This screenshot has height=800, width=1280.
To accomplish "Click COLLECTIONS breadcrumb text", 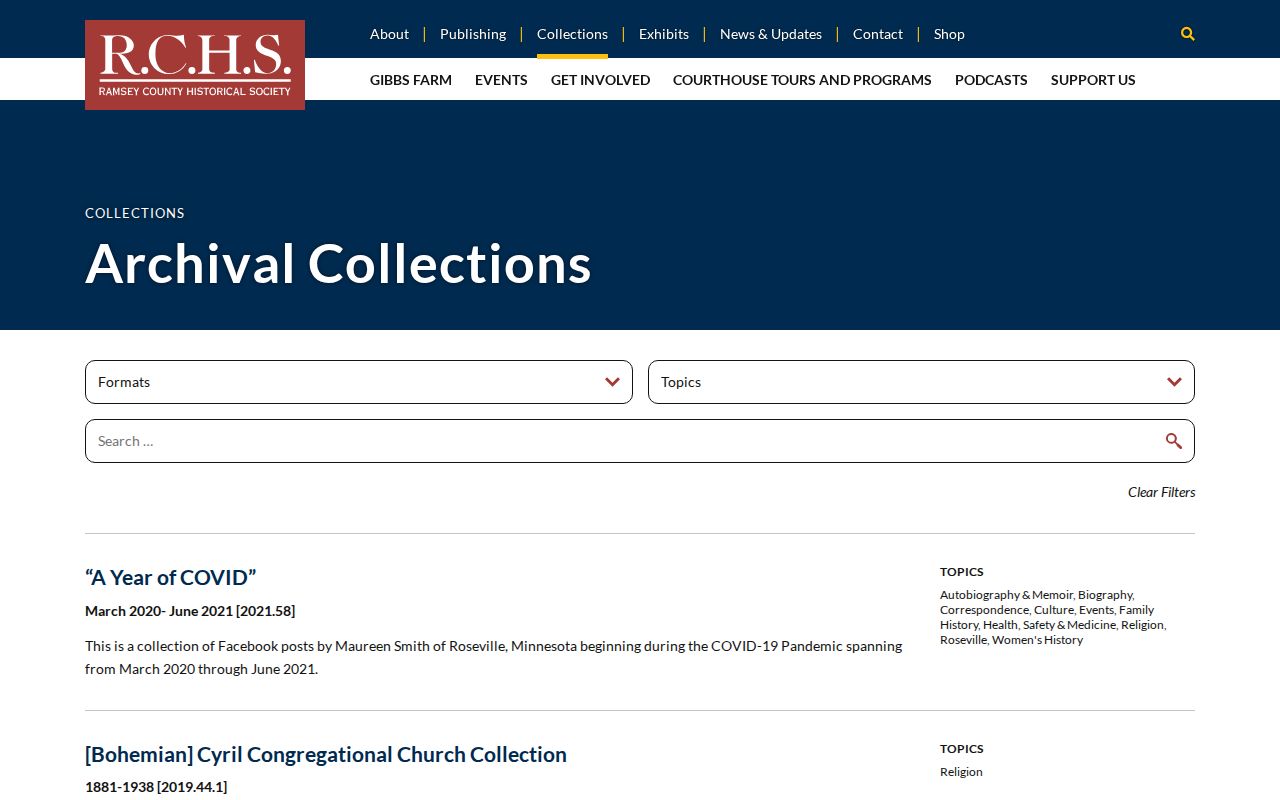I will pos(135,213).
